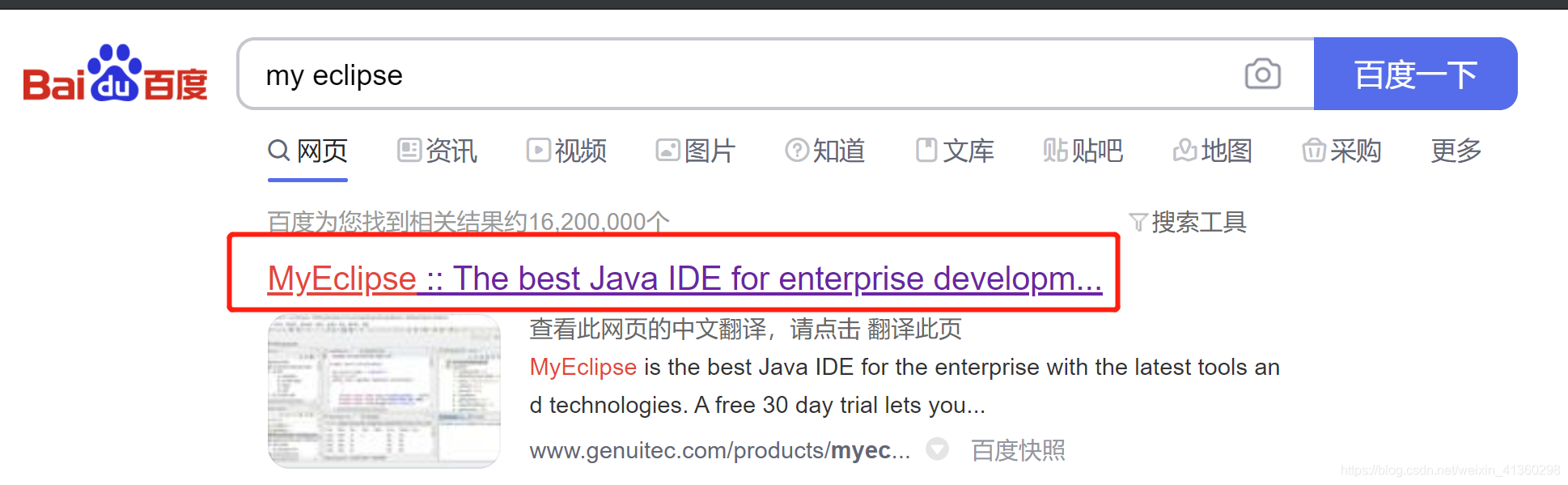Click the 百度一下 search button
This screenshot has width=1568, height=485.
(x=1415, y=74)
